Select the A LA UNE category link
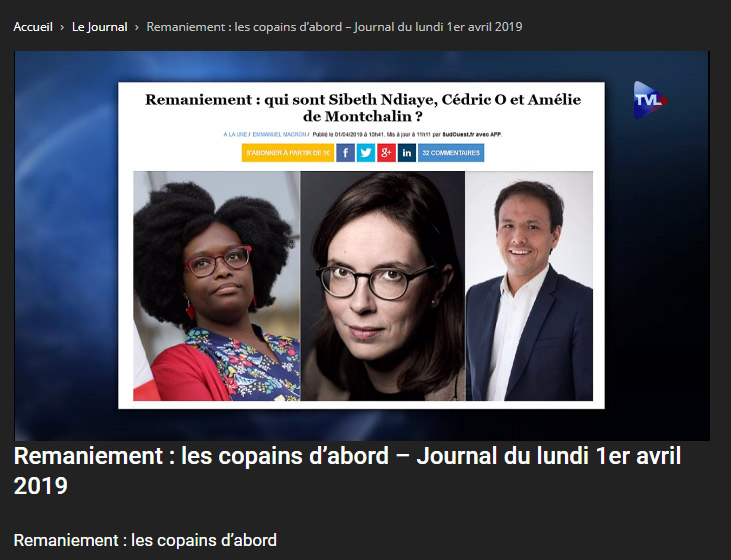This screenshot has width=731, height=560. coord(235,134)
